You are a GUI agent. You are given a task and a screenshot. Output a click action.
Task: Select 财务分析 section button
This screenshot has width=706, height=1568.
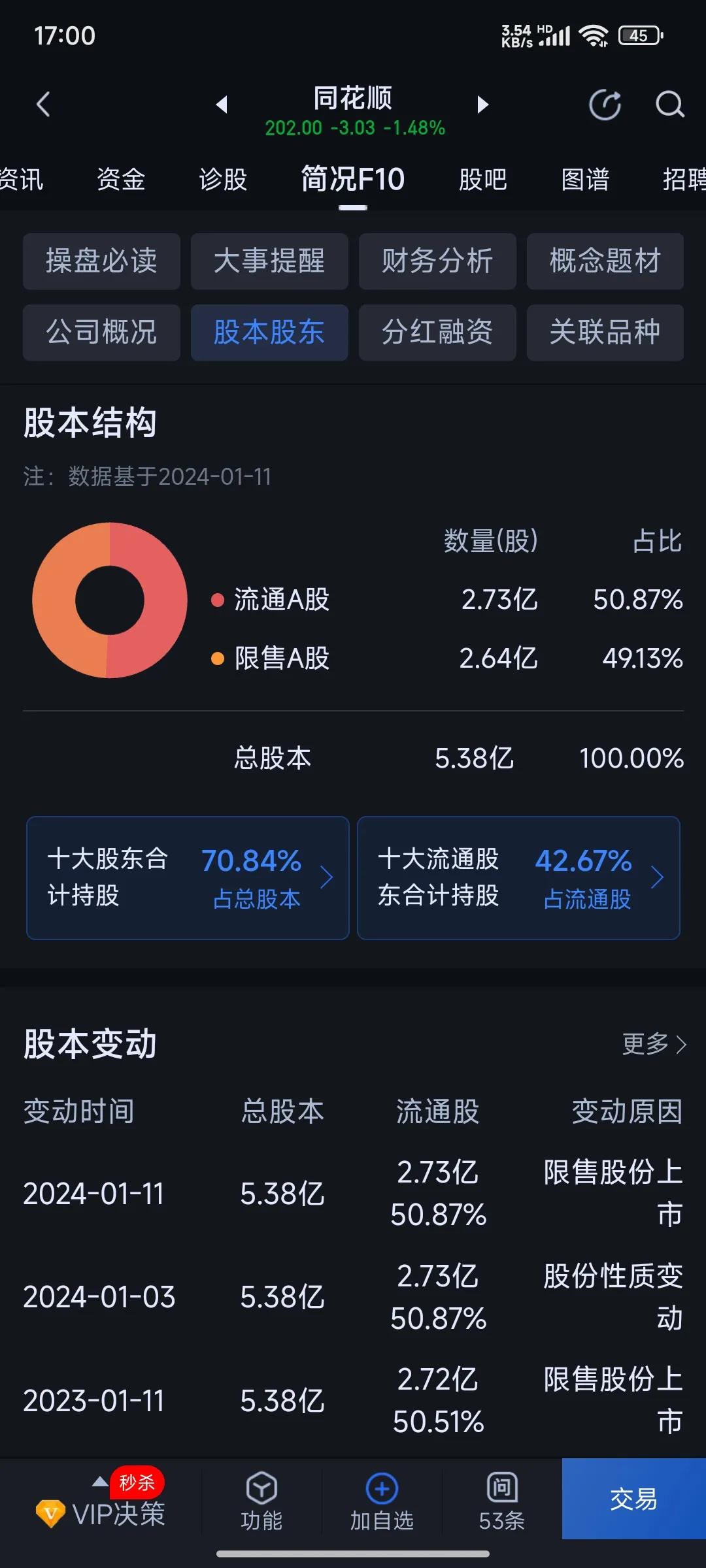click(437, 261)
